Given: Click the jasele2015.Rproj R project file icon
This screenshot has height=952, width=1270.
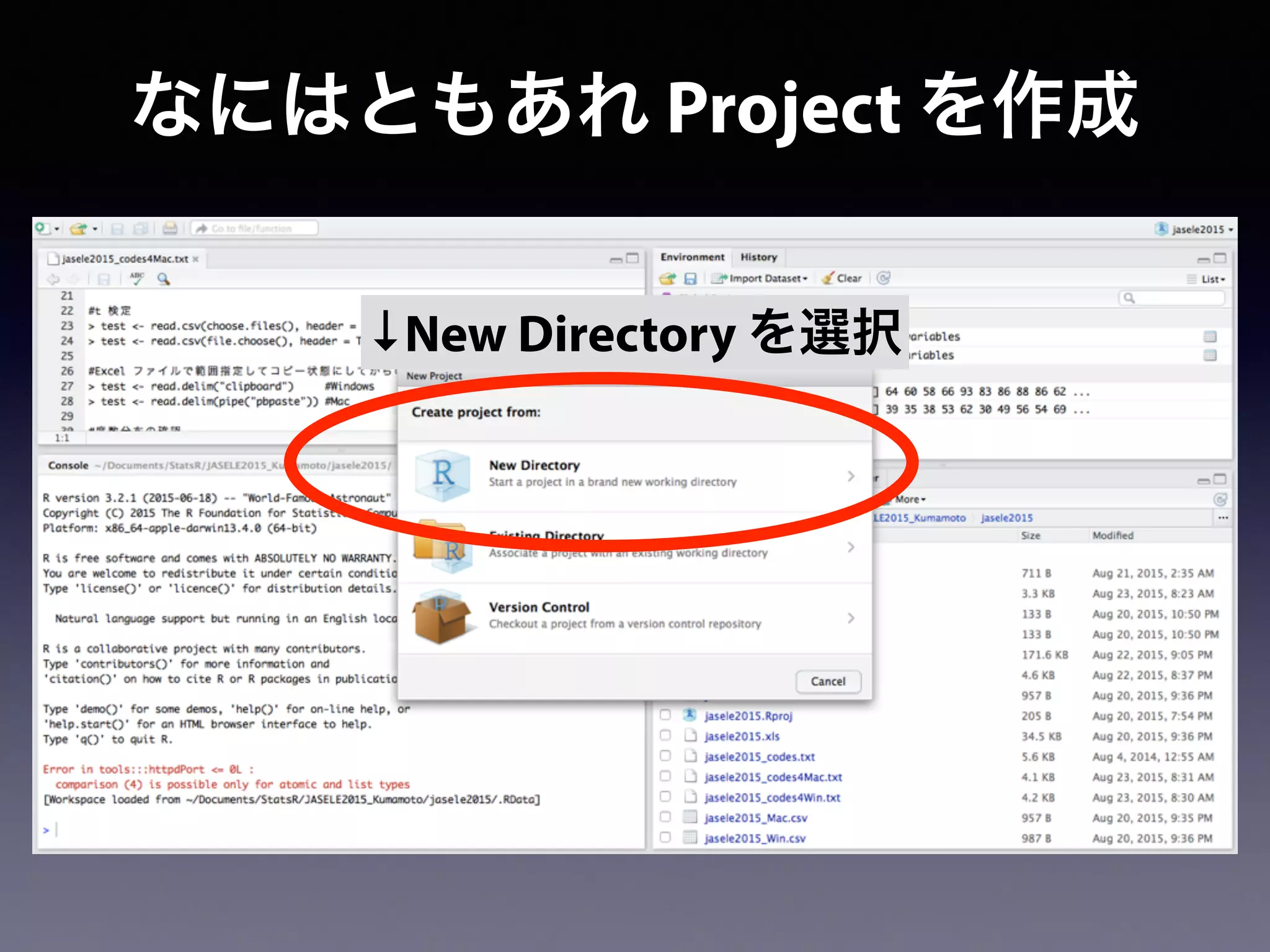Looking at the screenshot, I should coord(690,715).
